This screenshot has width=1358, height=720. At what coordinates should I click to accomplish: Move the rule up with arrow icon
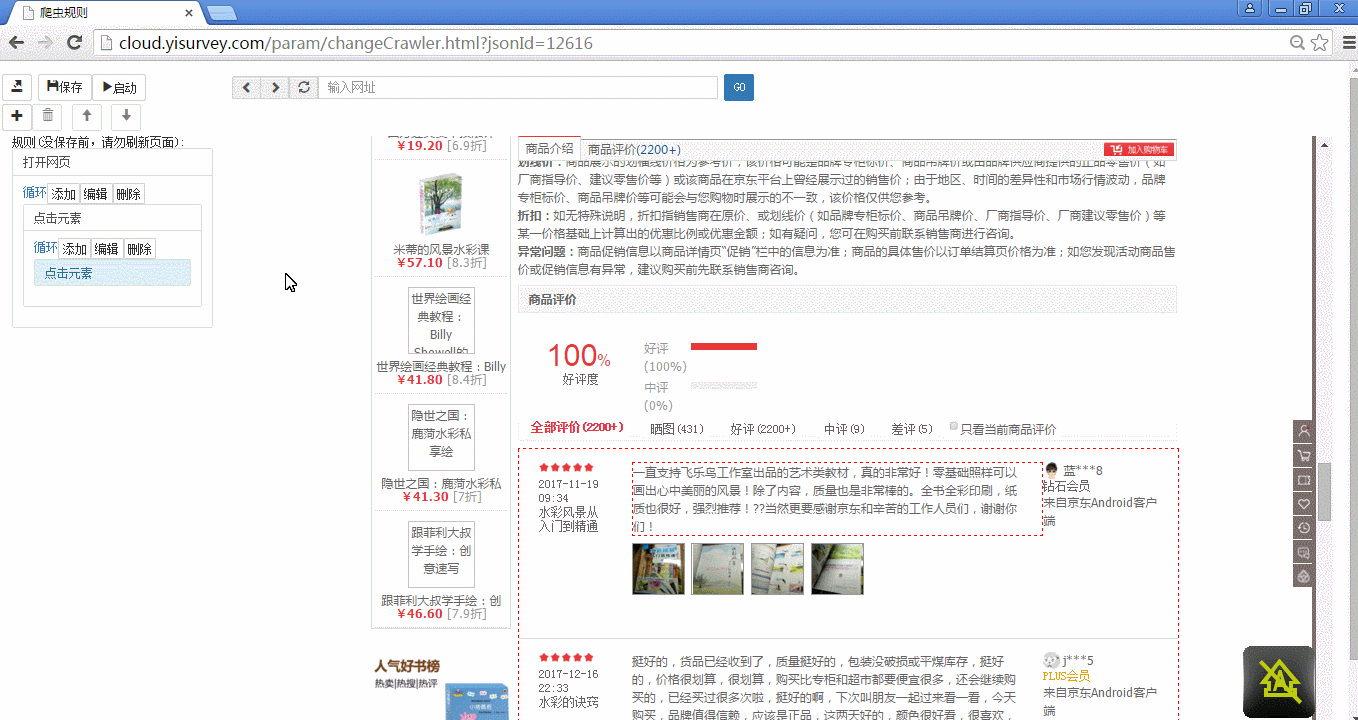click(87, 116)
